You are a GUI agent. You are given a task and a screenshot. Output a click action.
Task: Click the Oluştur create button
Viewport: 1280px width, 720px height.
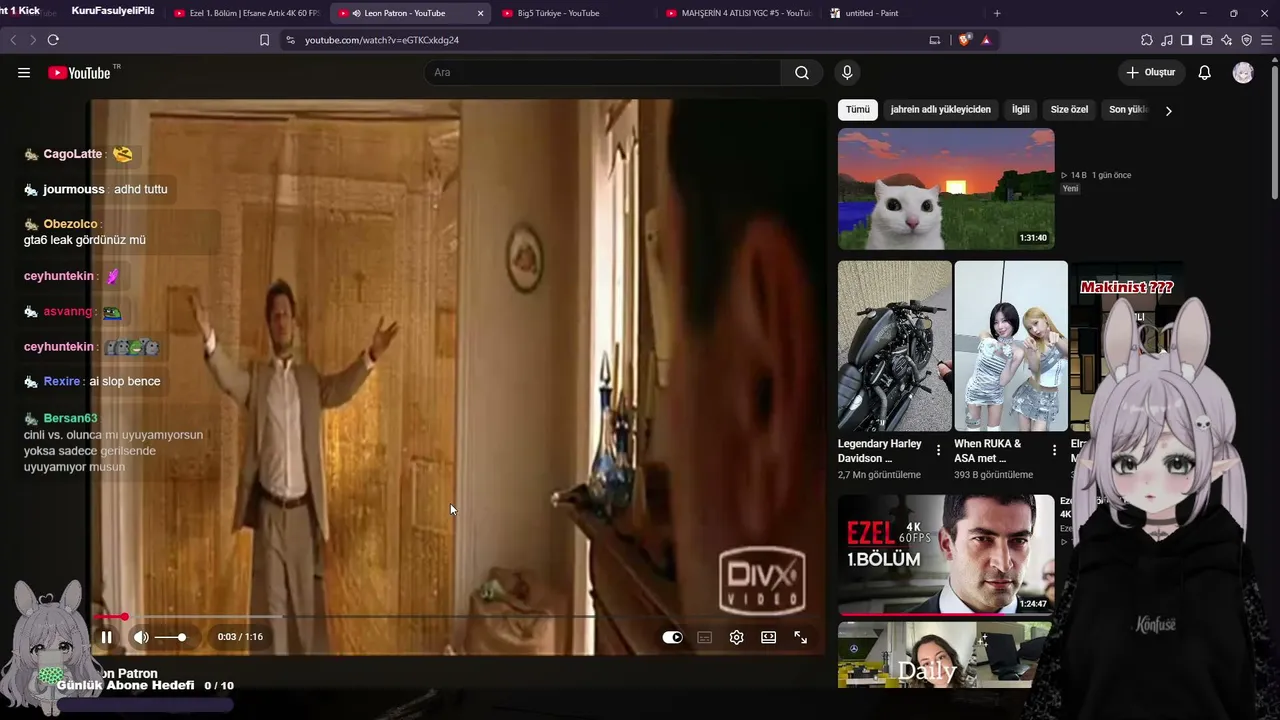(1151, 72)
